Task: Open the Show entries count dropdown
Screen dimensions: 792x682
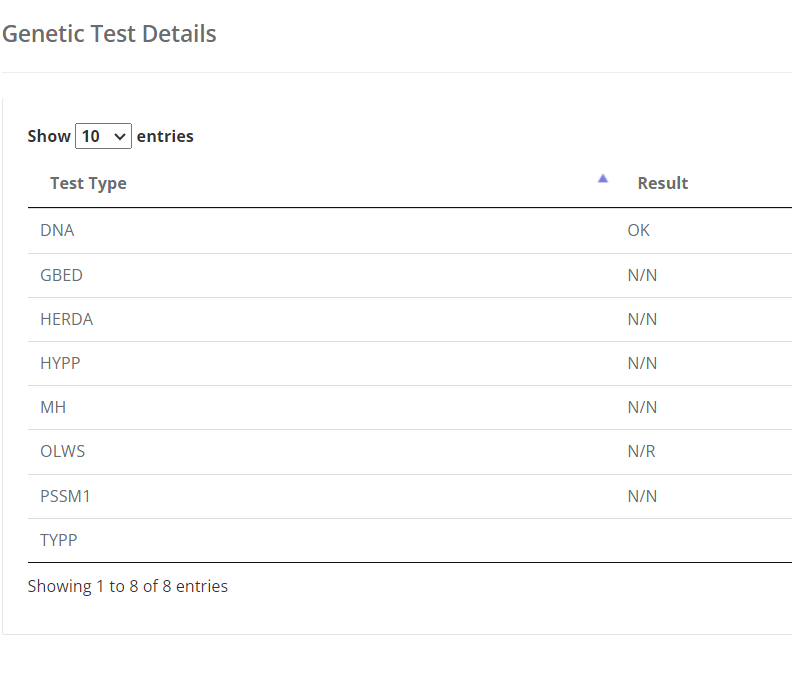Action: coord(104,136)
